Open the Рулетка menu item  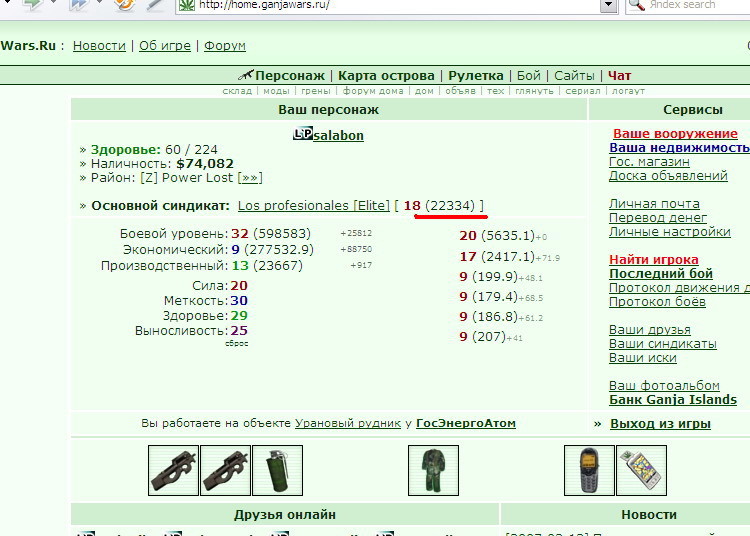point(475,76)
